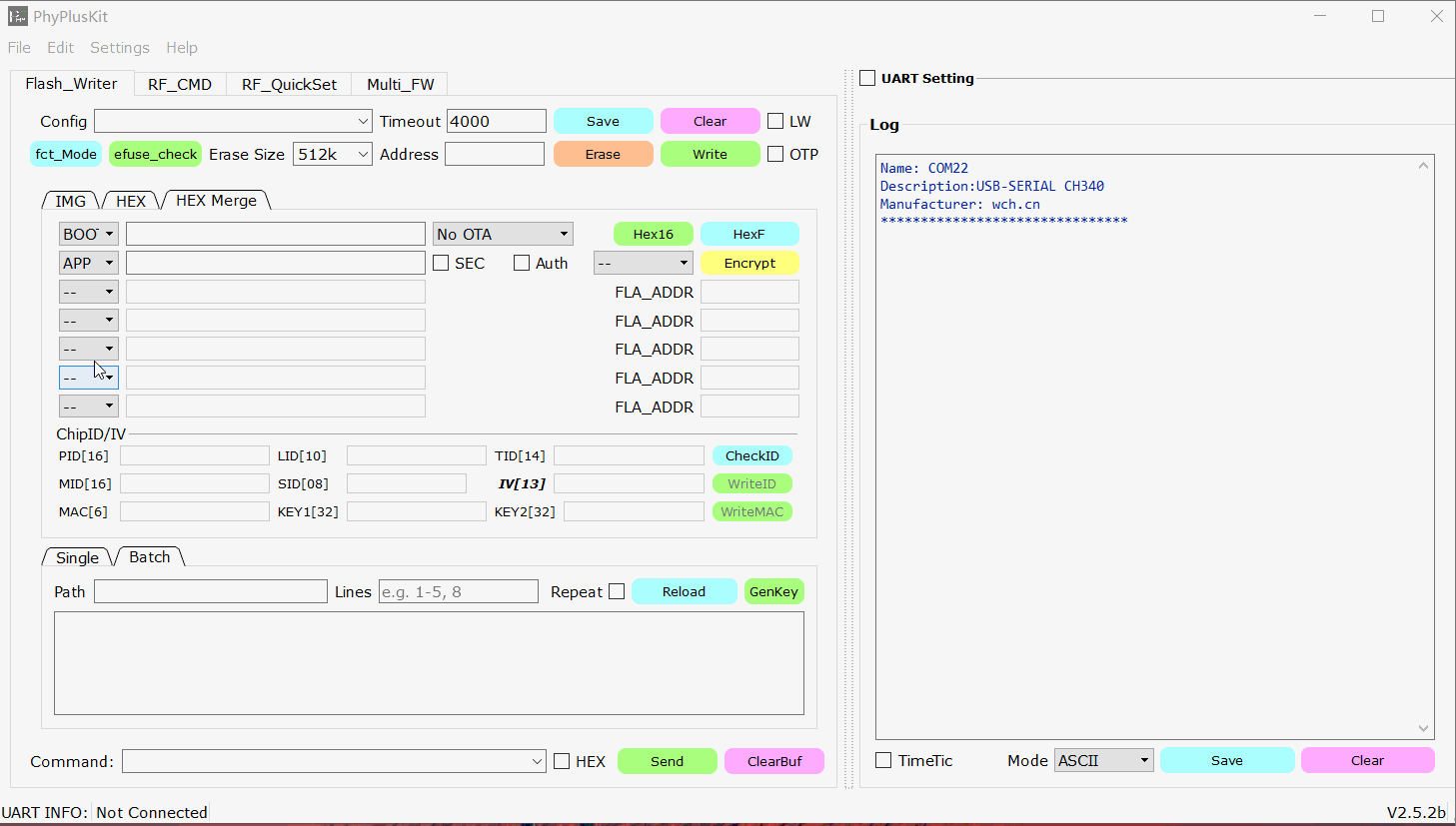Enable the TimeTic checkbox
Screen dimensions: 1456x826
coord(883,760)
